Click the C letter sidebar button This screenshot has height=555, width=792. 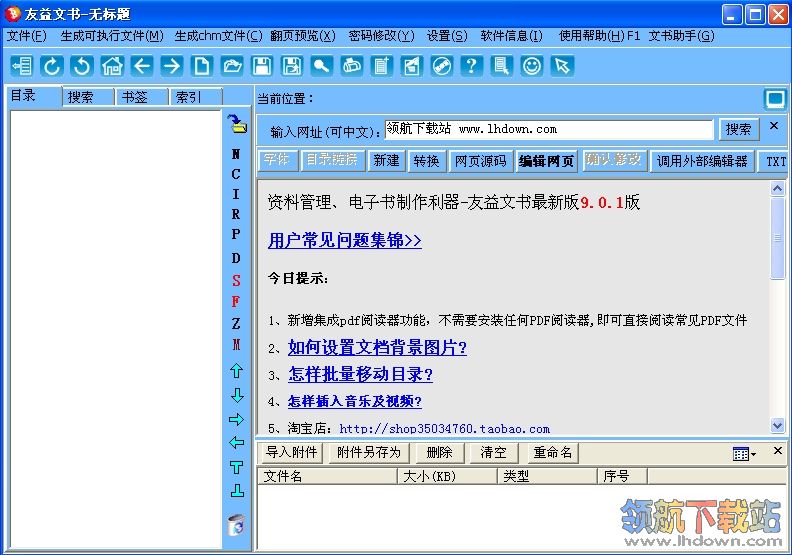coord(236,174)
